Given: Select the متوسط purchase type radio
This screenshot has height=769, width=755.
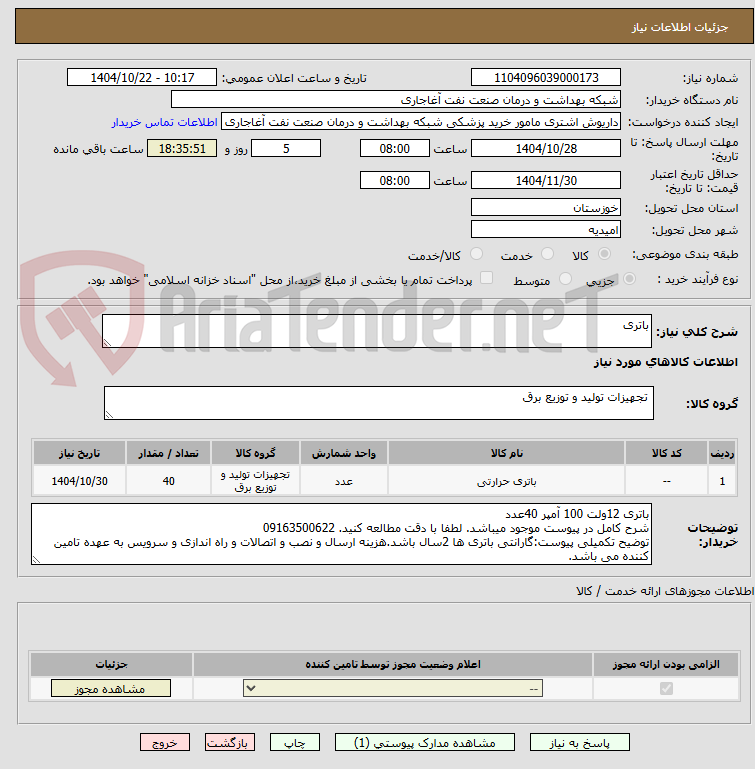Looking at the screenshot, I should coord(565,279).
